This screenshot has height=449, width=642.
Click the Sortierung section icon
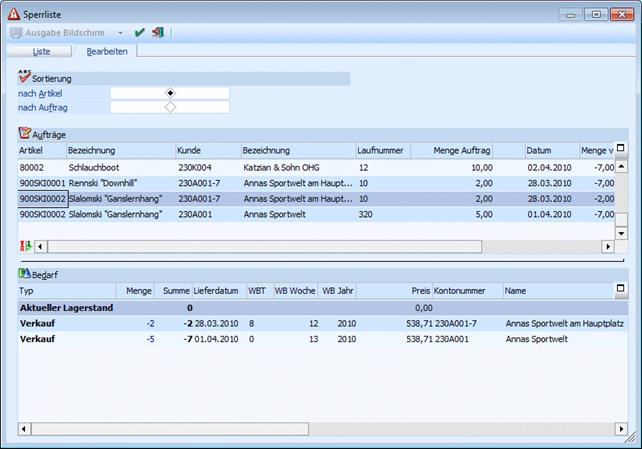coord(25,77)
